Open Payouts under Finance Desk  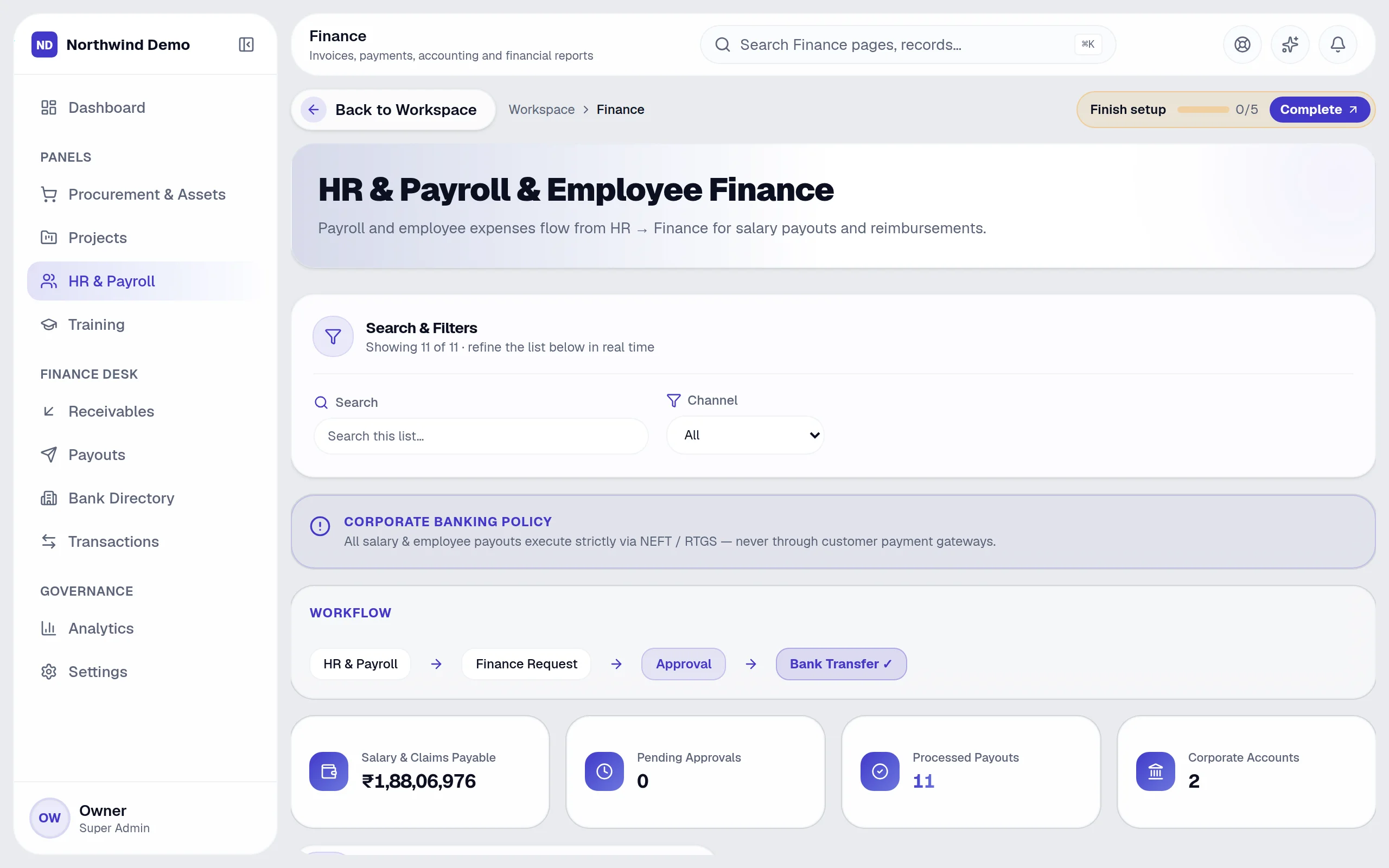coord(145,455)
